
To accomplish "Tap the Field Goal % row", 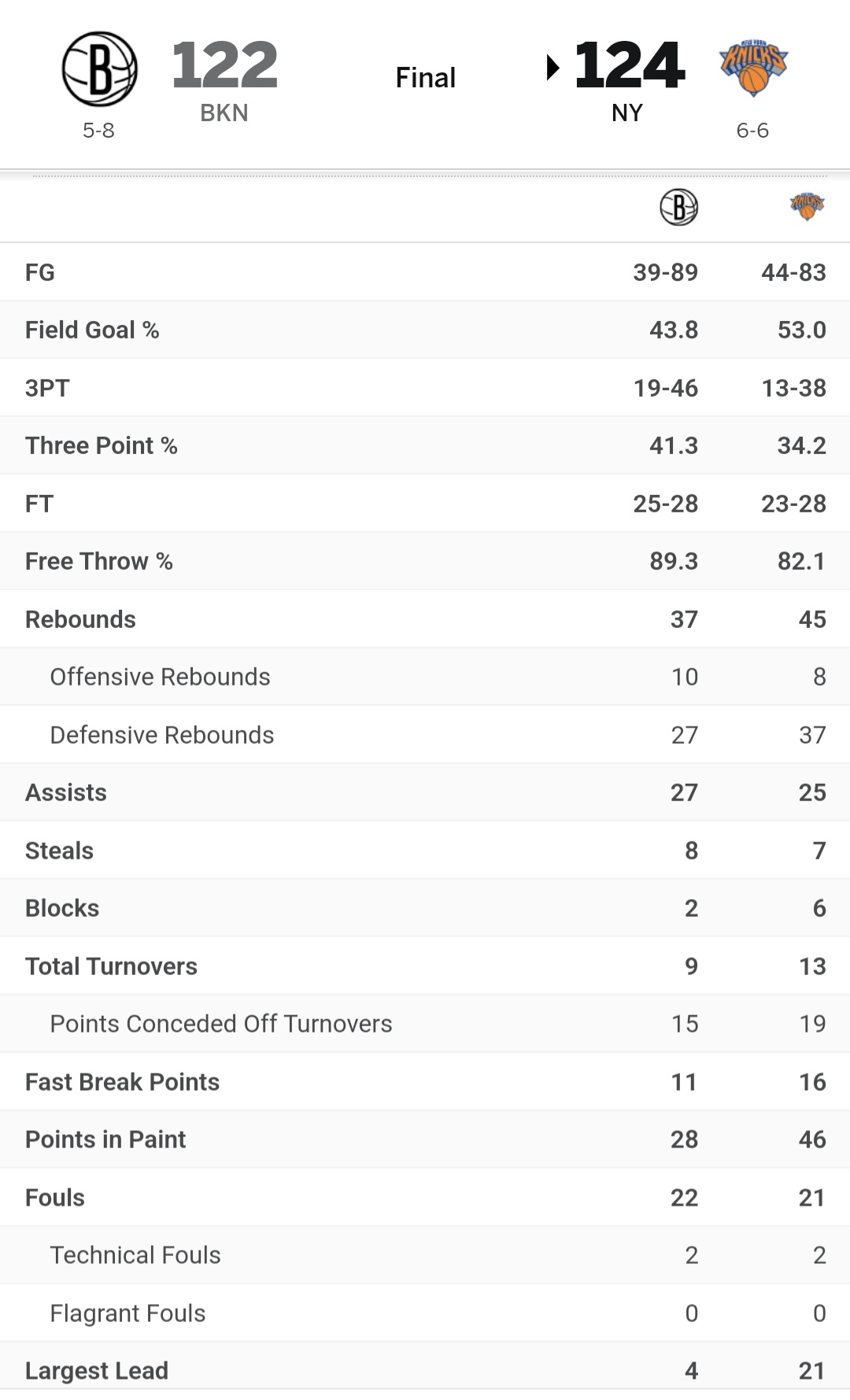I will point(425,330).
